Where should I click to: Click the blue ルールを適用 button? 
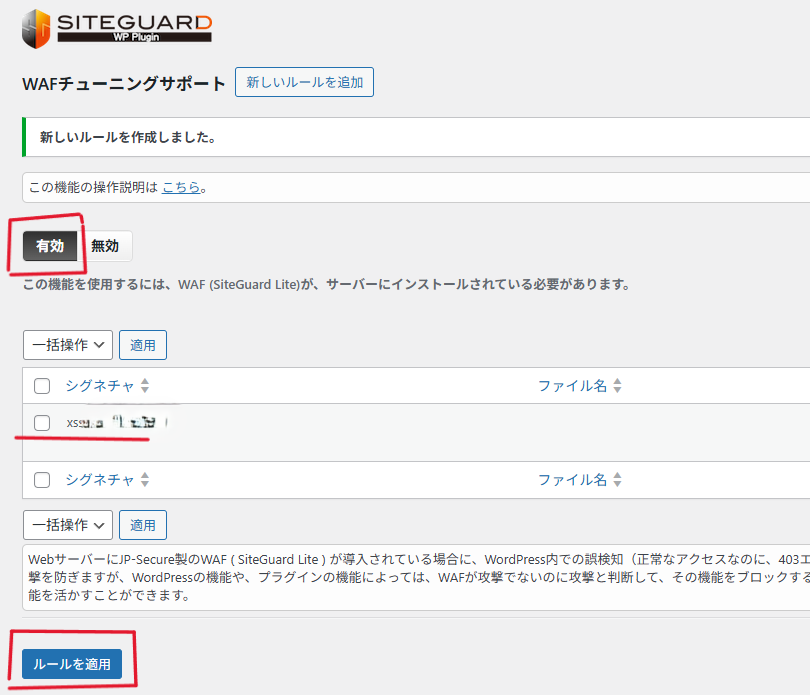72,664
